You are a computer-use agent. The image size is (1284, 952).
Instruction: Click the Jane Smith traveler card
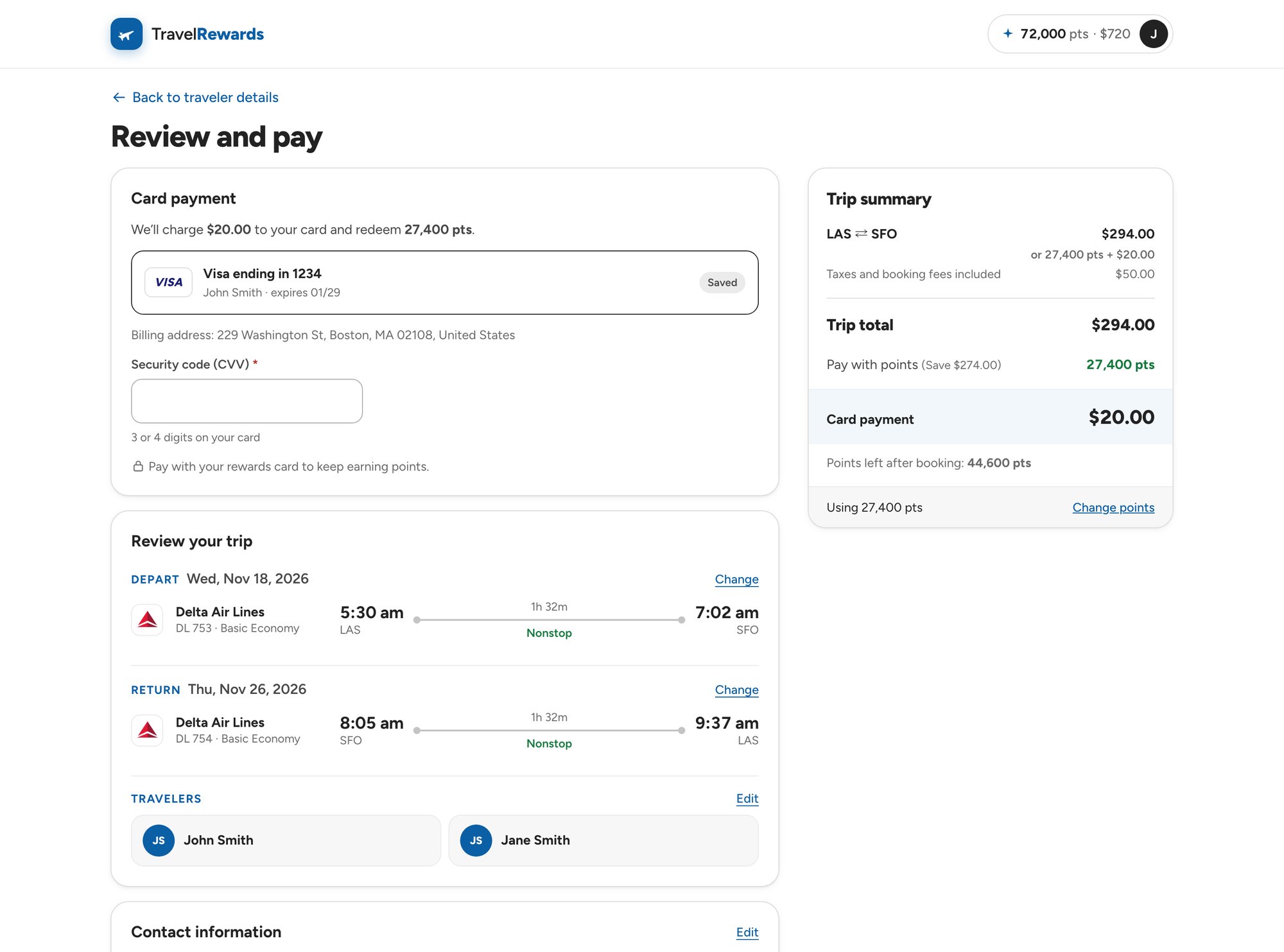coord(603,840)
